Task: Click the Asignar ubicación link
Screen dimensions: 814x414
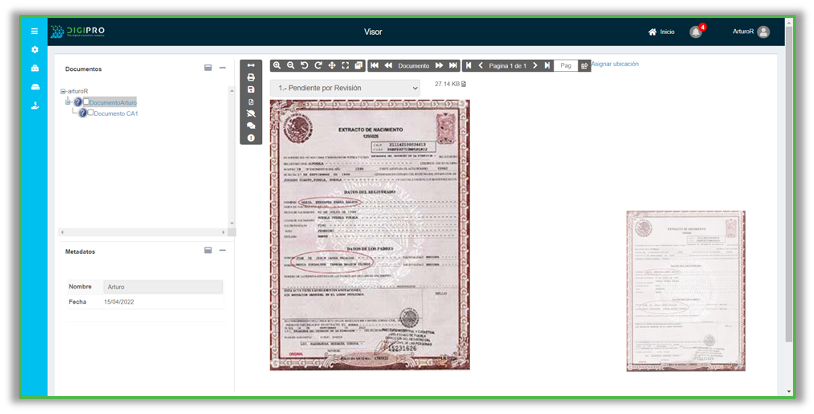Action: [x=615, y=64]
